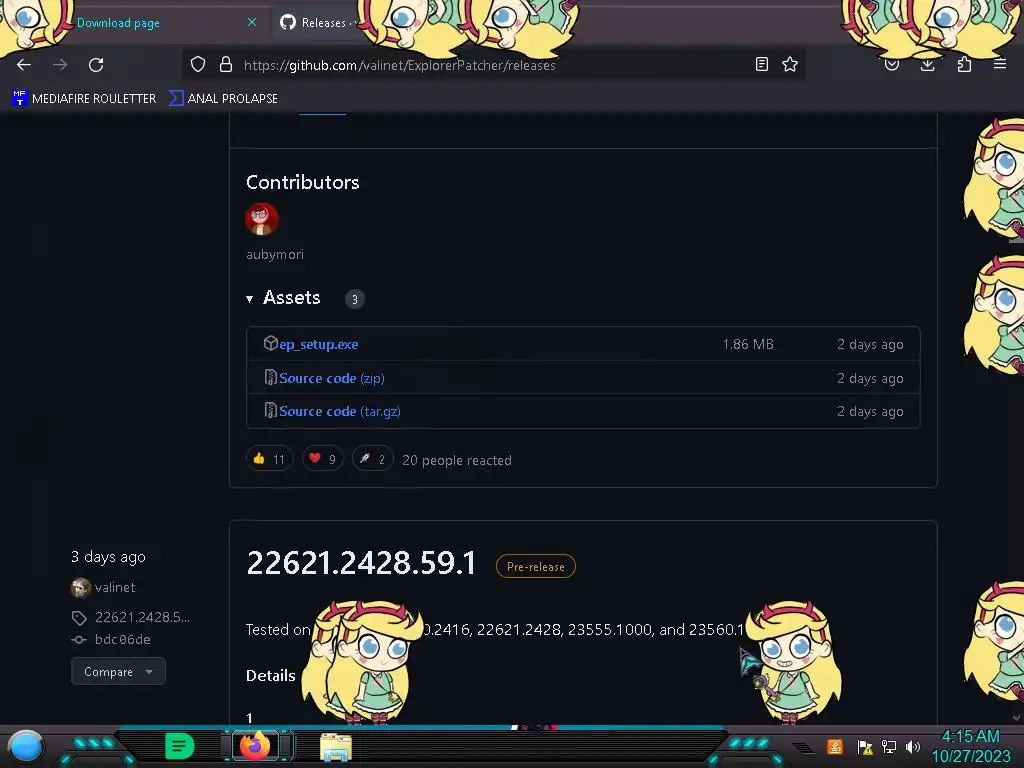Click the aubymori contributor name

(x=275, y=255)
